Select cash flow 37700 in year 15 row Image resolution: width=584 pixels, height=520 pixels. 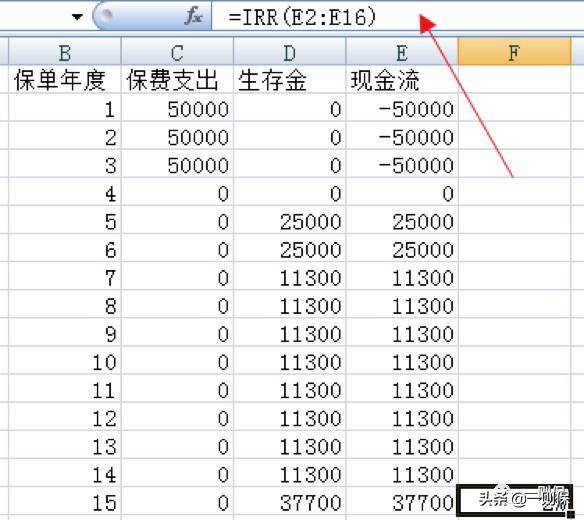click(x=402, y=501)
